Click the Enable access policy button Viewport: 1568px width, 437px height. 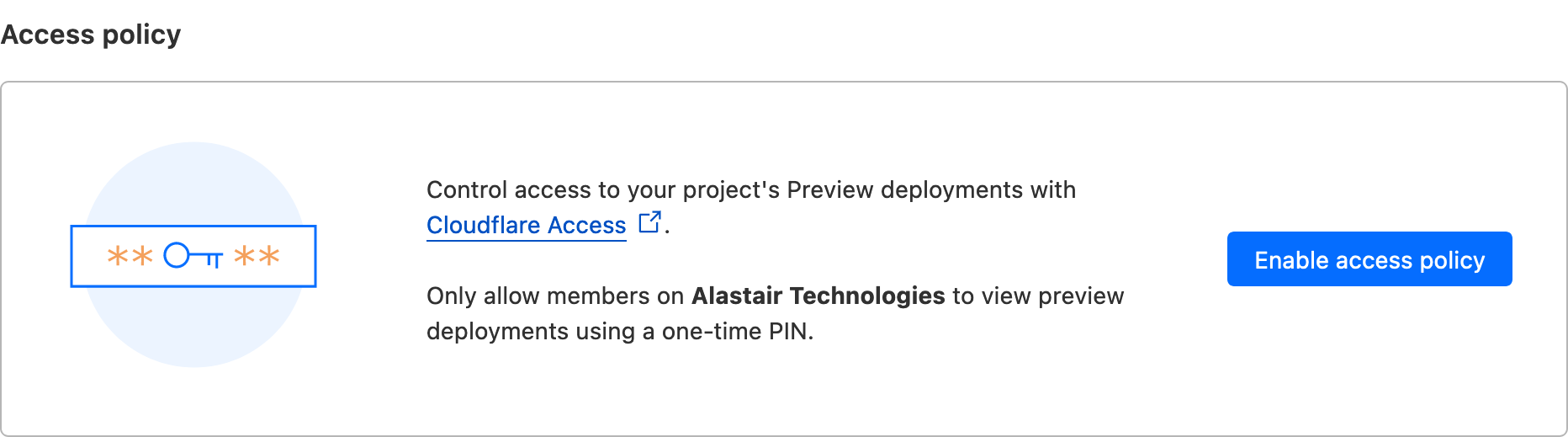1369,259
